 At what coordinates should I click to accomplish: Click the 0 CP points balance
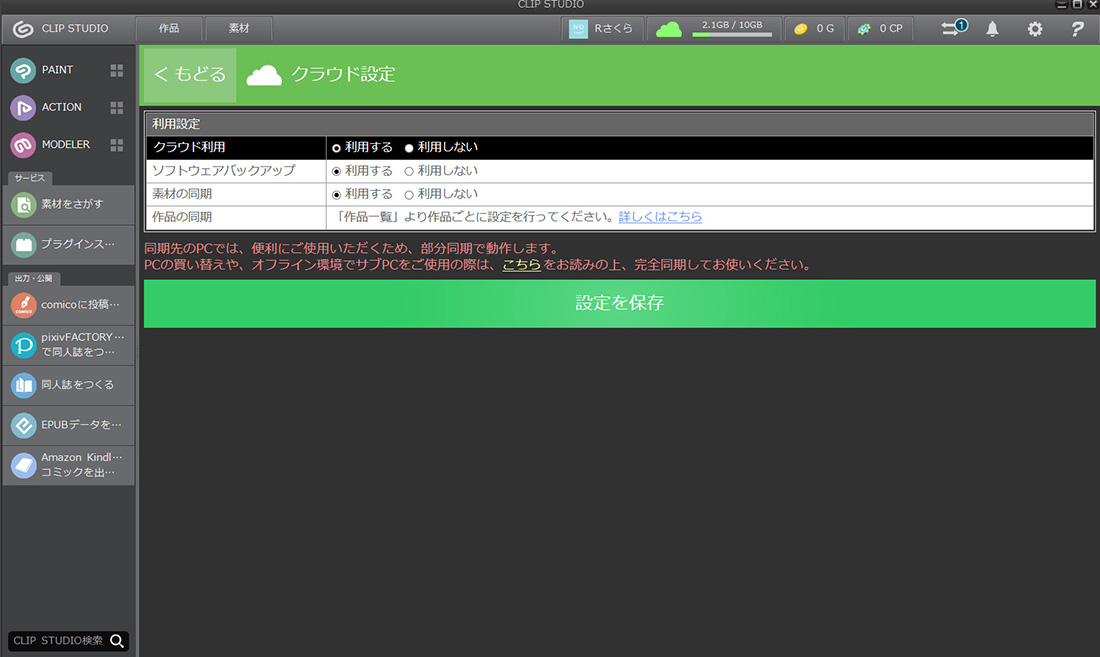(880, 29)
